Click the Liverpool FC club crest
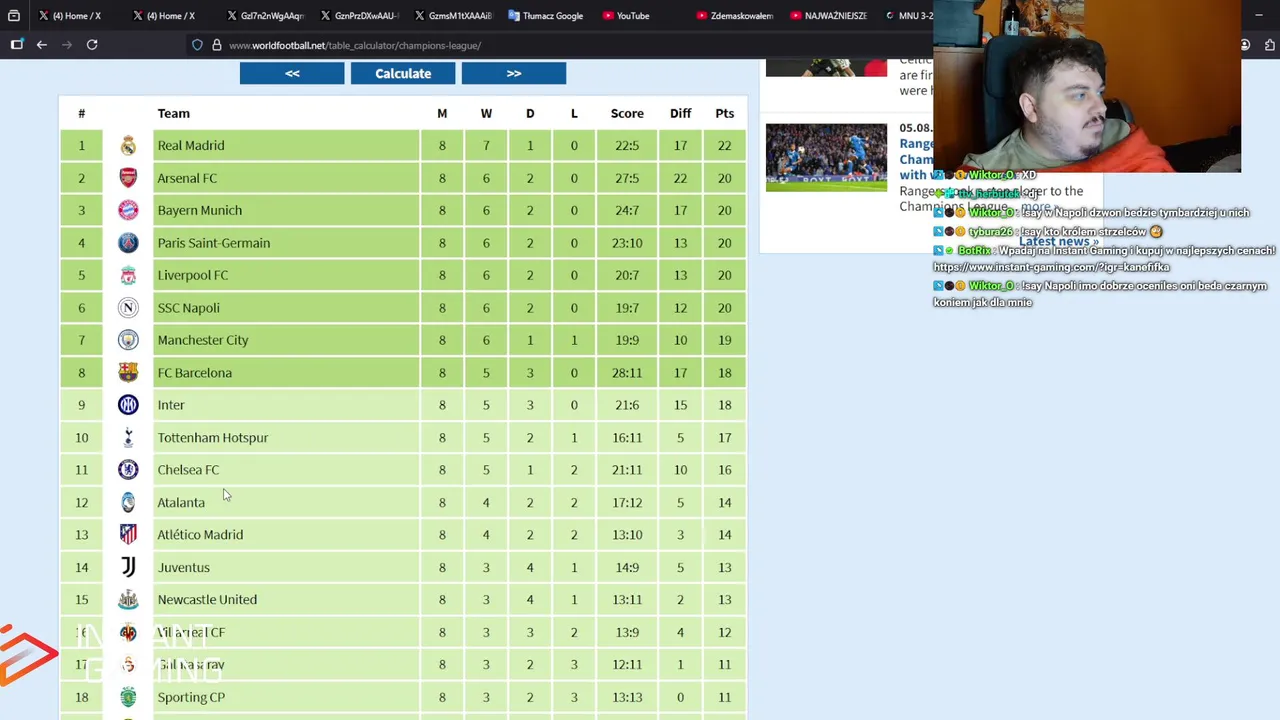 (128, 275)
